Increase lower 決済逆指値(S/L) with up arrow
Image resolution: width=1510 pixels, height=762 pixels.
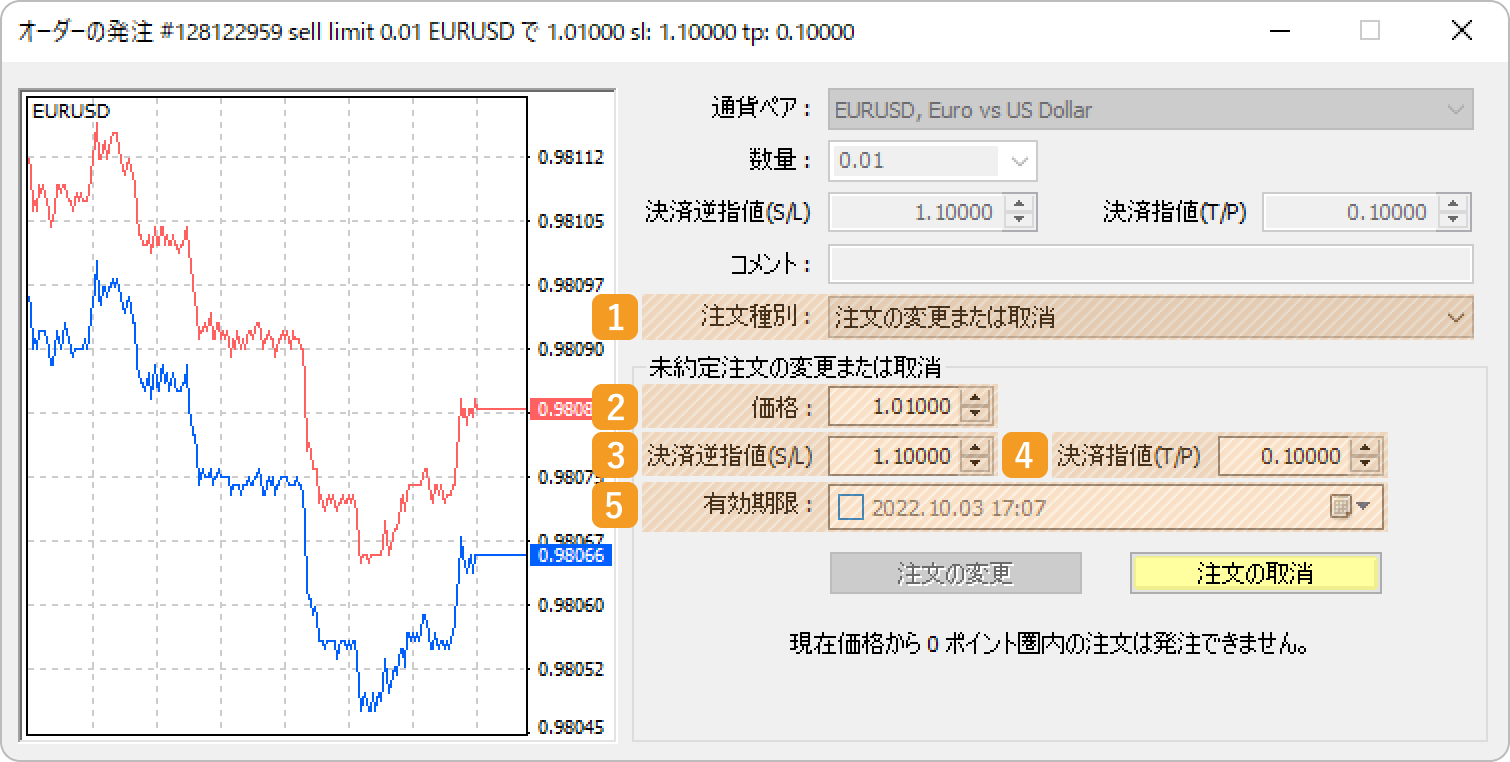point(976,448)
